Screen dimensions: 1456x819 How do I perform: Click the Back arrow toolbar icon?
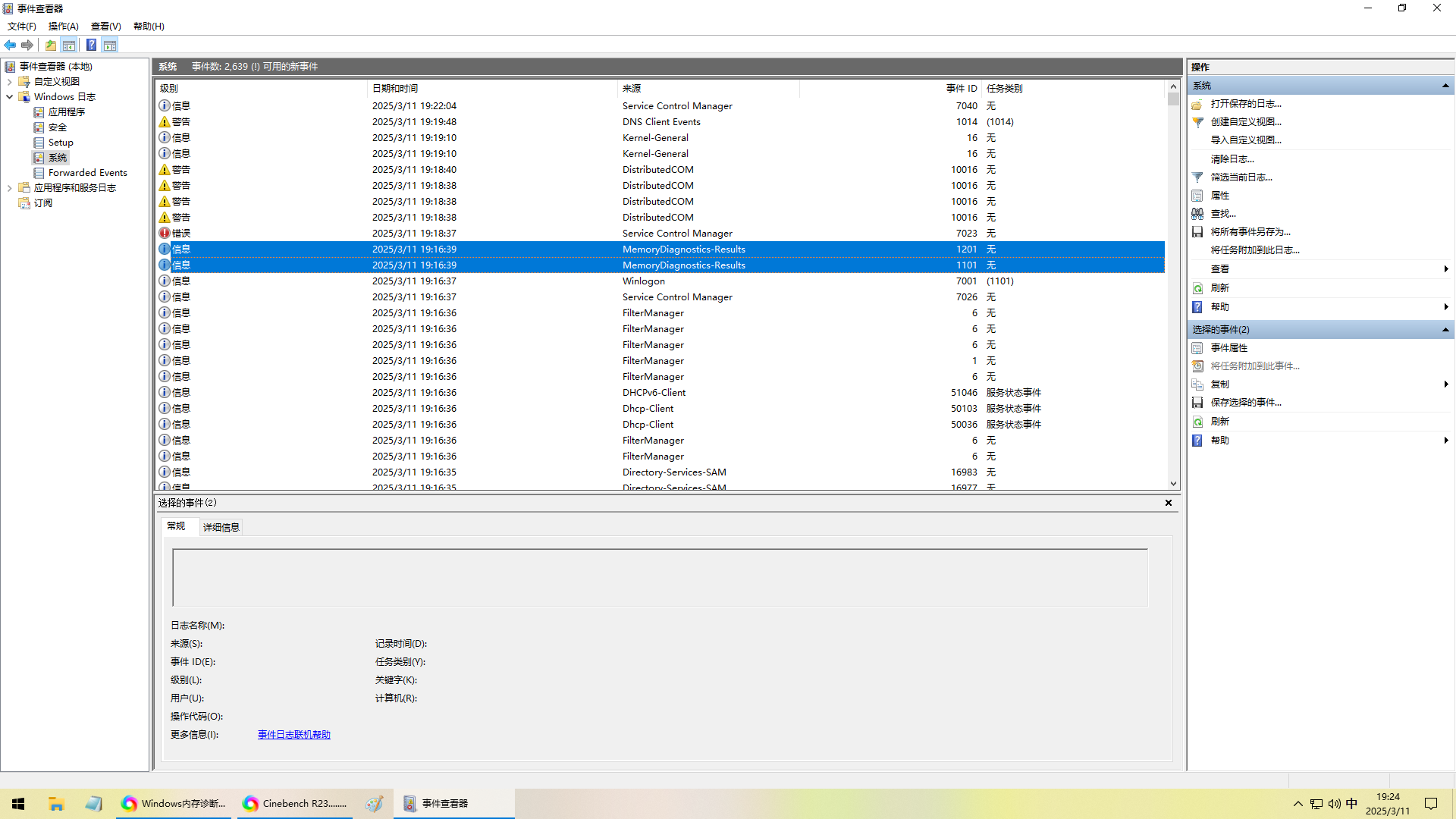coord(10,45)
